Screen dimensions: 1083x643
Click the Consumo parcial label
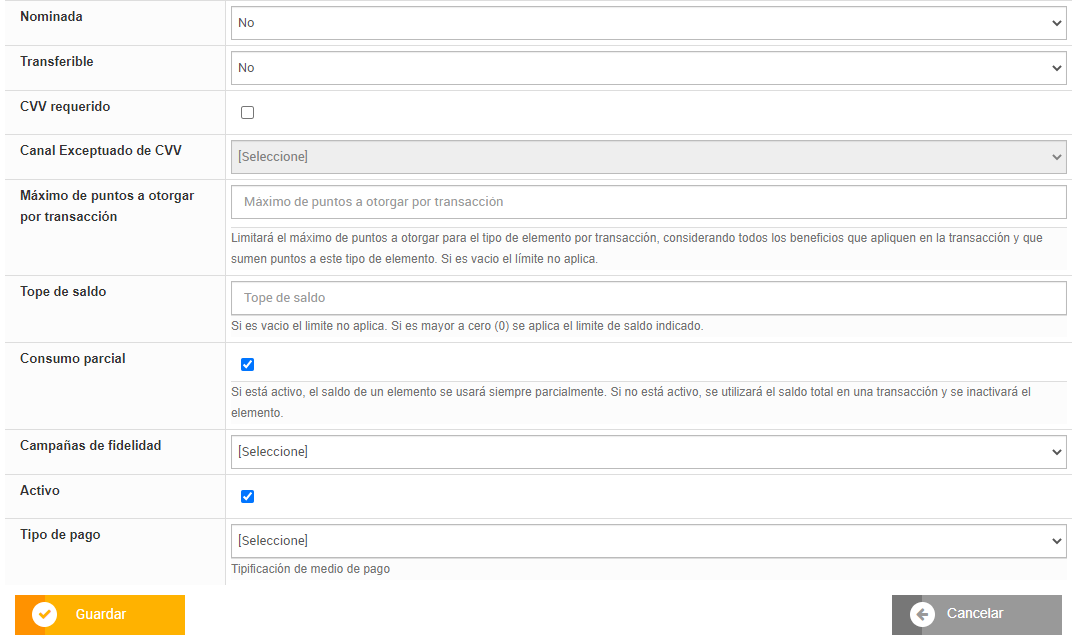(x=73, y=359)
